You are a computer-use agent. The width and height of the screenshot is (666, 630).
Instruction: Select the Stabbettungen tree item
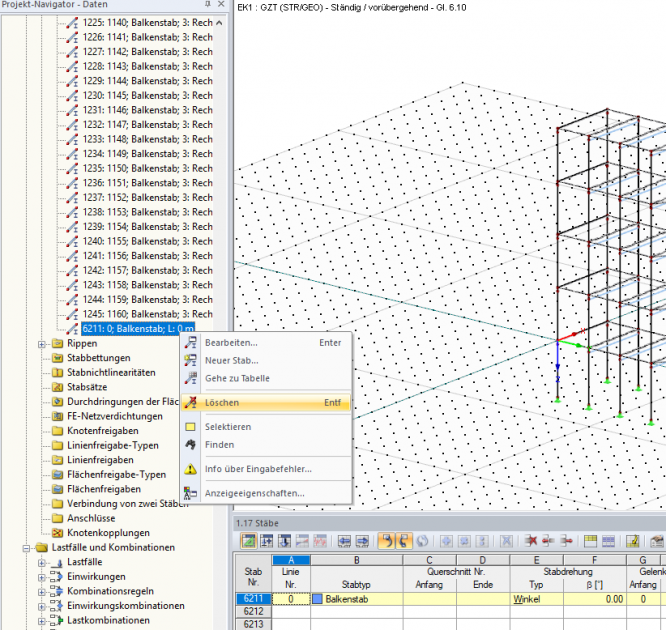[x=99, y=358]
